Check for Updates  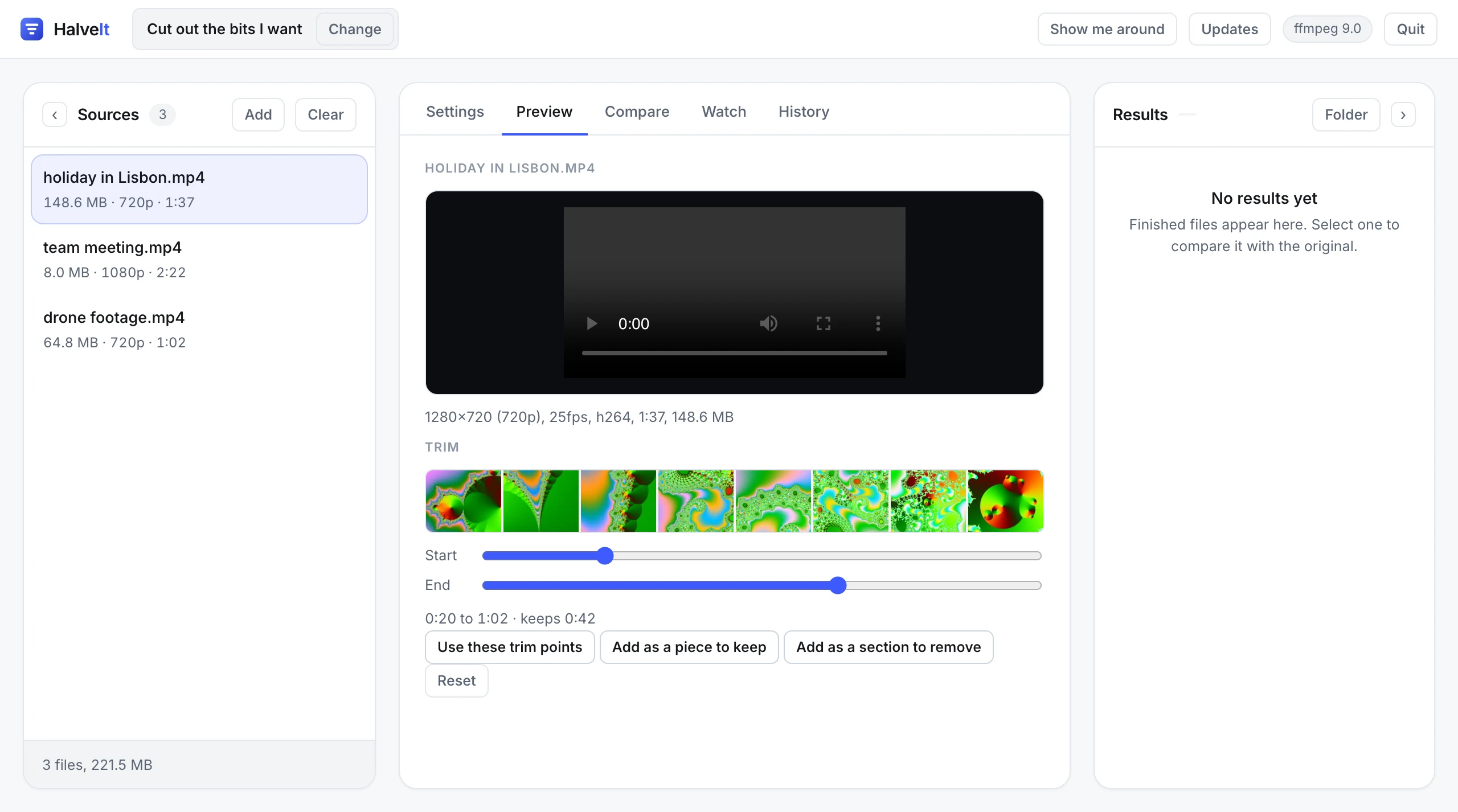pyautogui.click(x=1229, y=29)
